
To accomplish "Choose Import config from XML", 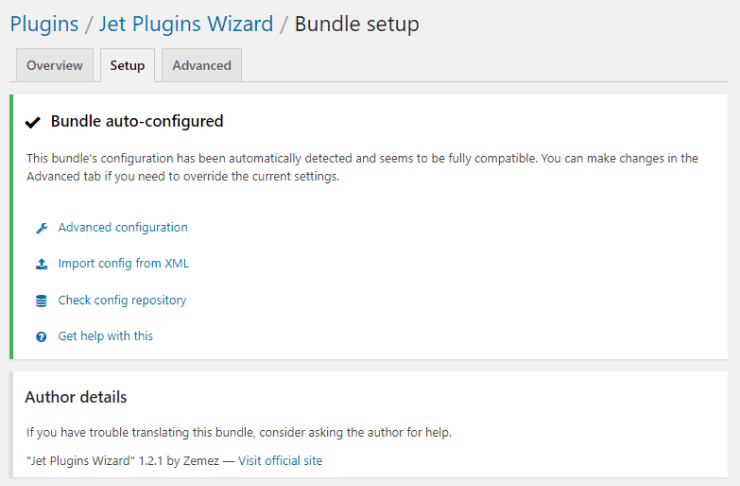I will [123, 263].
